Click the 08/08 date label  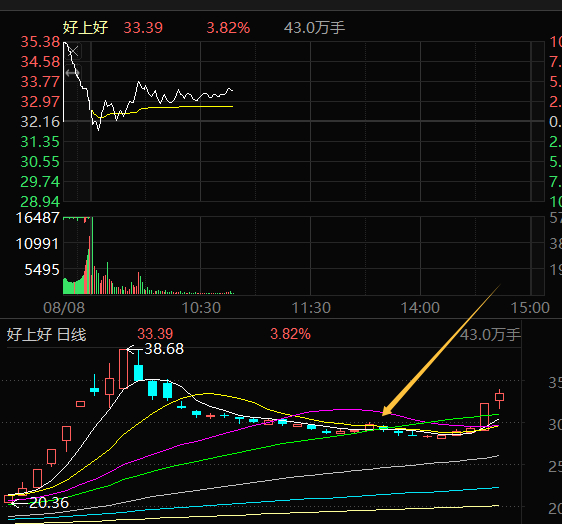[64, 308]
